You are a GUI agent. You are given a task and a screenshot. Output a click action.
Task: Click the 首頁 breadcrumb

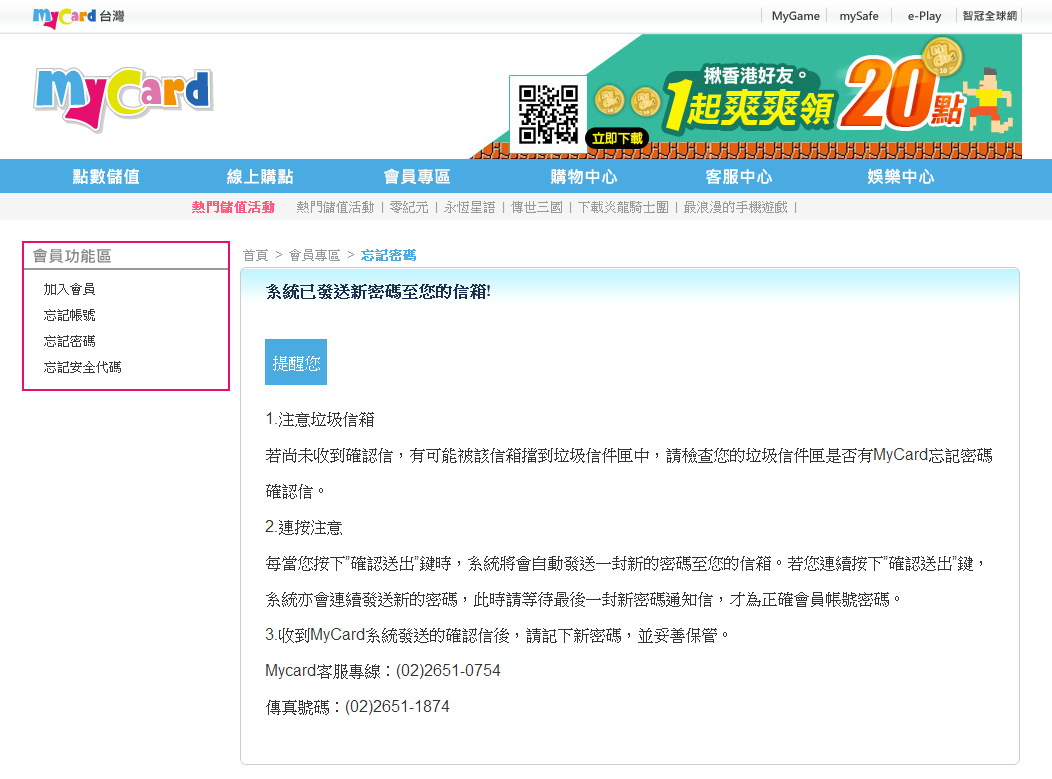(255, 255)
